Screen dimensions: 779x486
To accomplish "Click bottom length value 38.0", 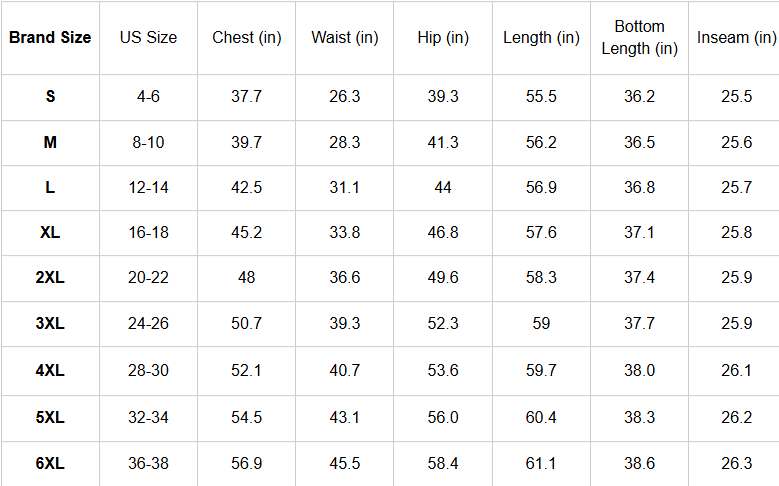I will 639,370.
